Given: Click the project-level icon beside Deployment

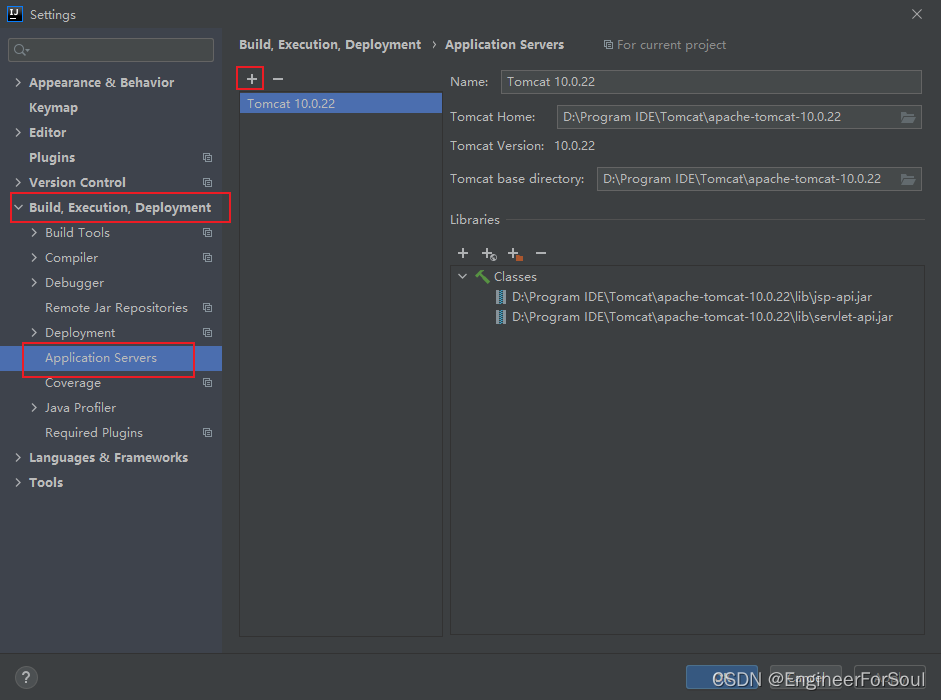Looking at the screenshot, I should 208,333.
